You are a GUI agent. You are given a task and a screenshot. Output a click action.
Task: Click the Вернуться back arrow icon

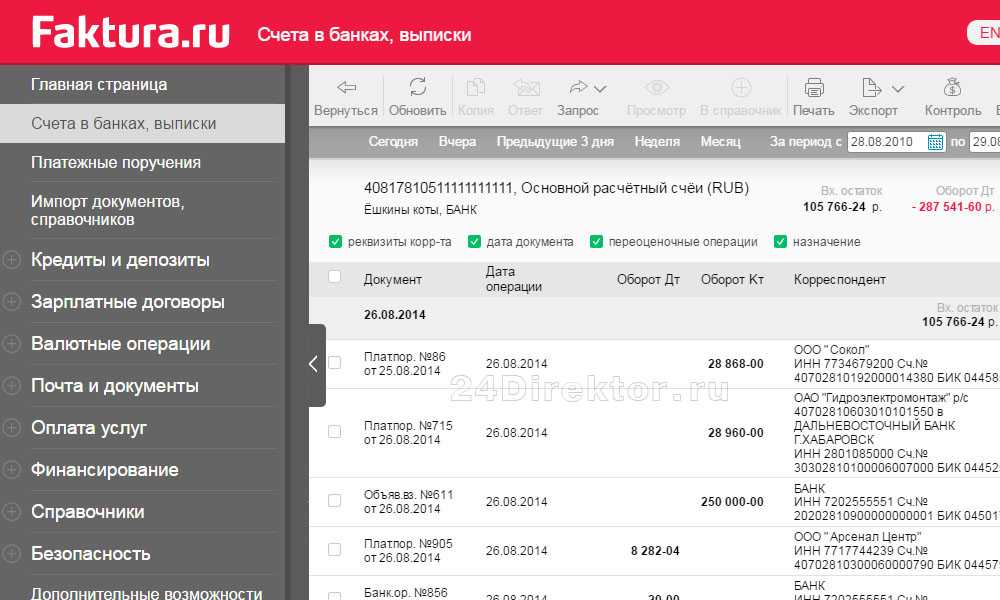click(x=346, y=88)
